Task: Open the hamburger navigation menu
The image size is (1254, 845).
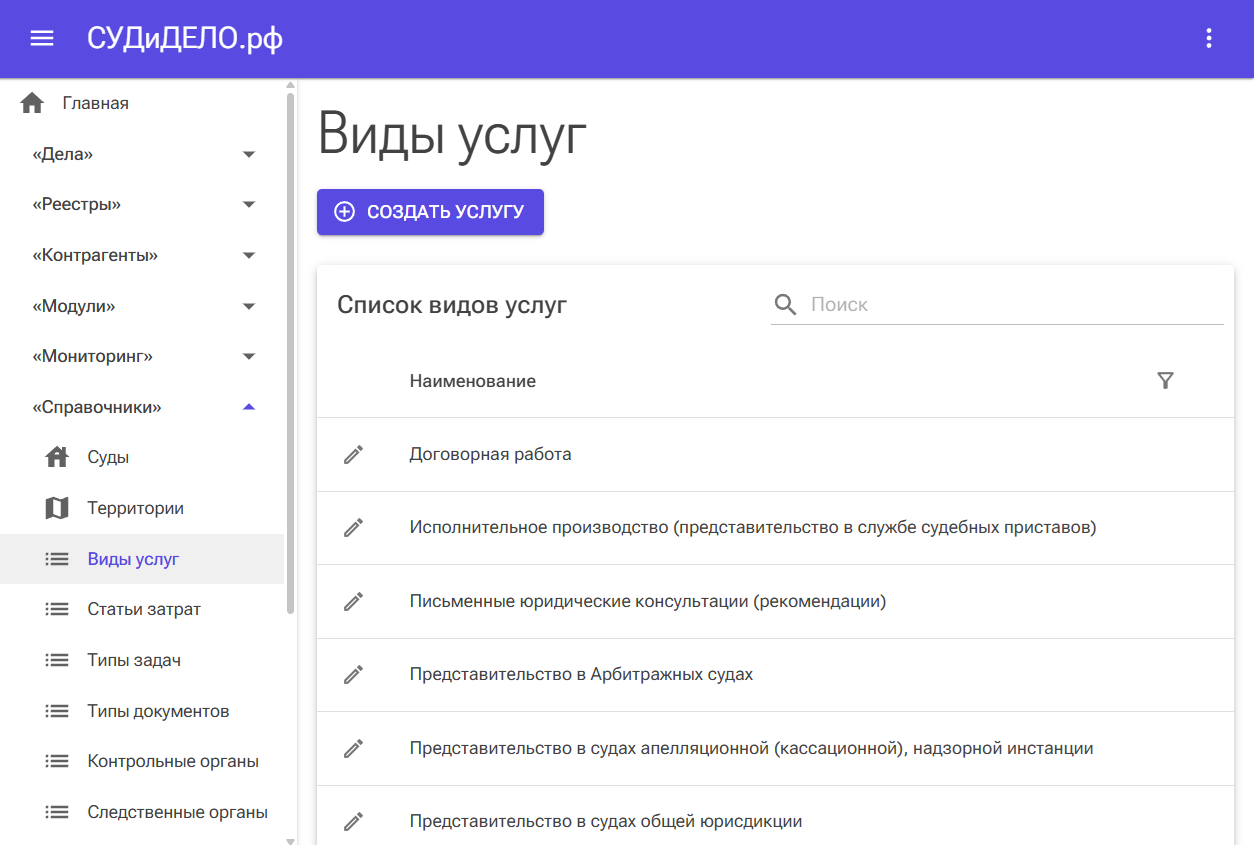Action: (x=41, y=39)
